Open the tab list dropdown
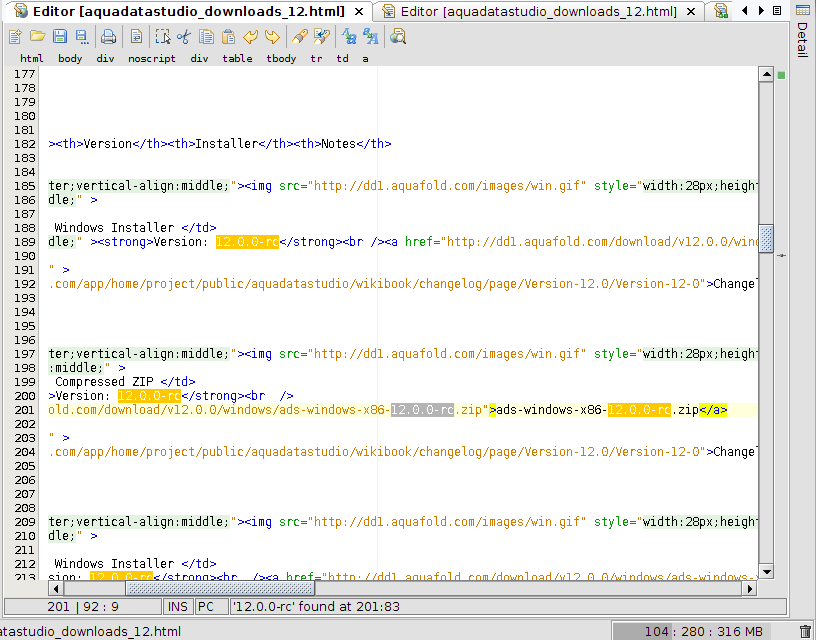816x640 pixels. point(777,10)
